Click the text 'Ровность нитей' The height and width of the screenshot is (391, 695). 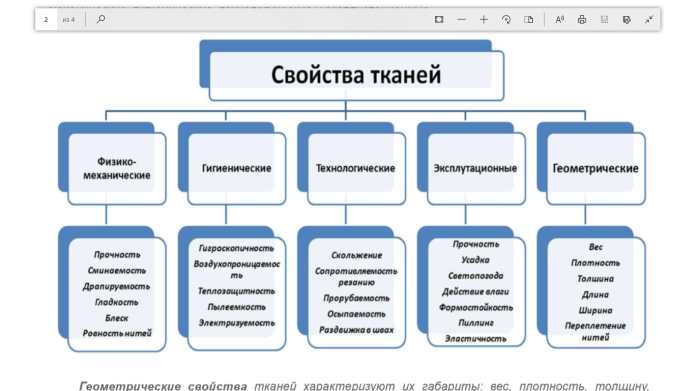click(x=117, y=333)
